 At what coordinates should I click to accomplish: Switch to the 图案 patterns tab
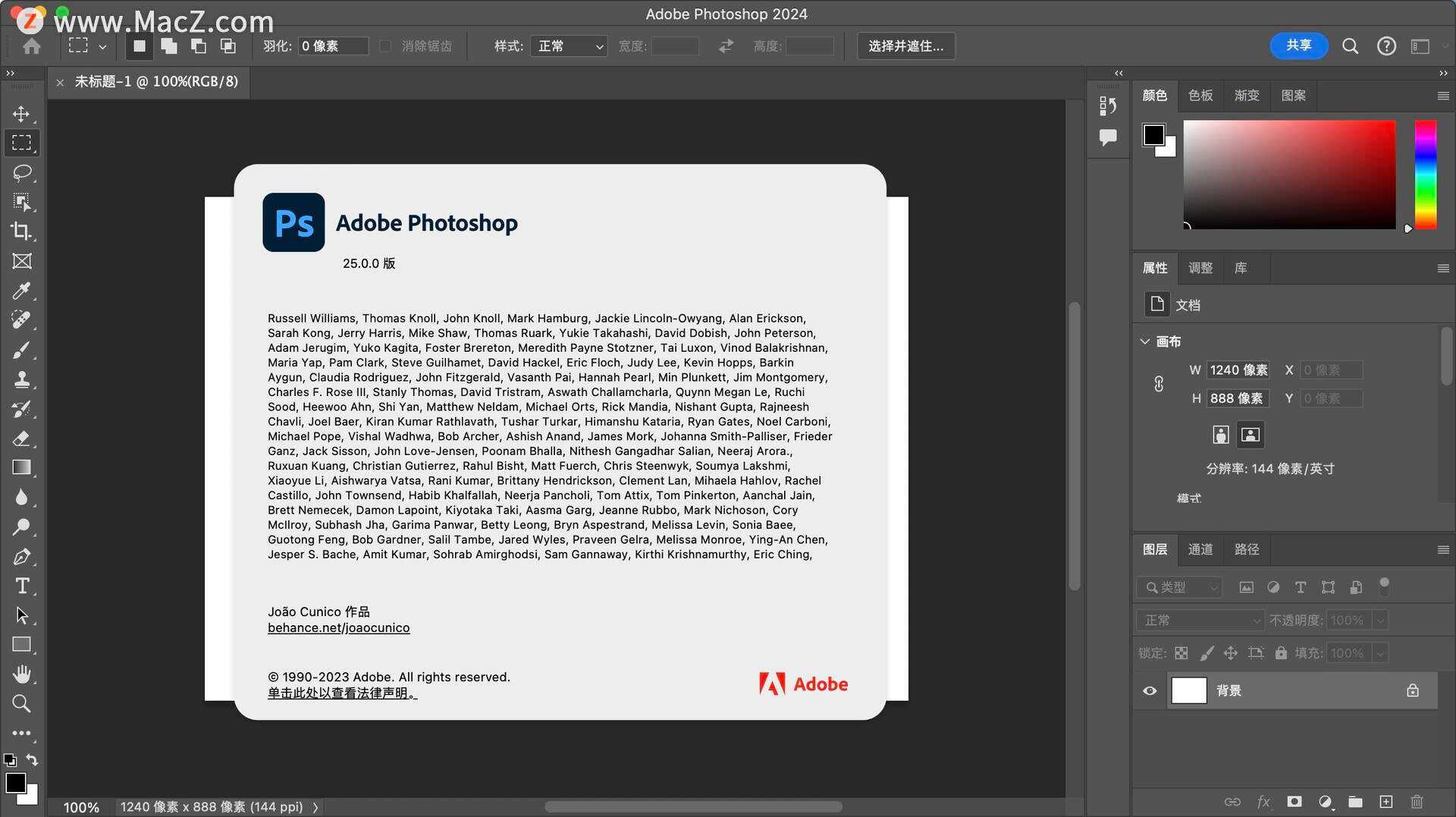pos(1294,96)
